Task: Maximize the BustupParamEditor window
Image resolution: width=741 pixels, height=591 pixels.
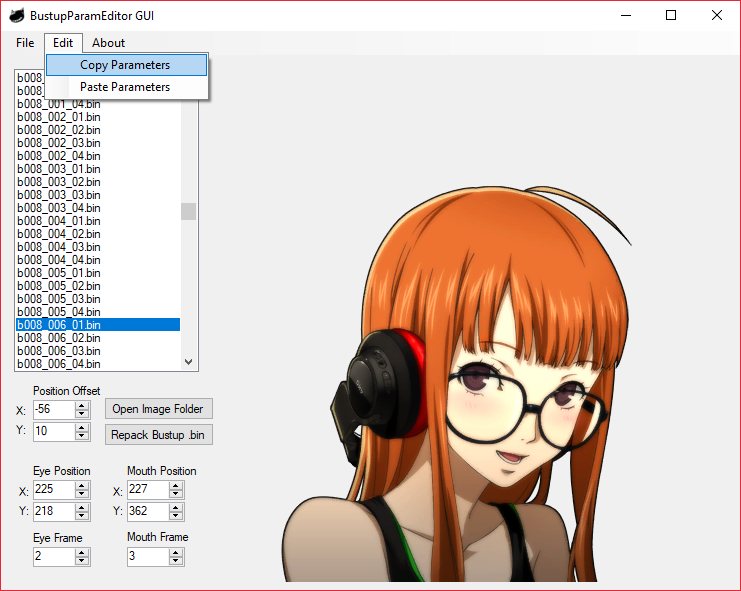Action: click(671, 16)
